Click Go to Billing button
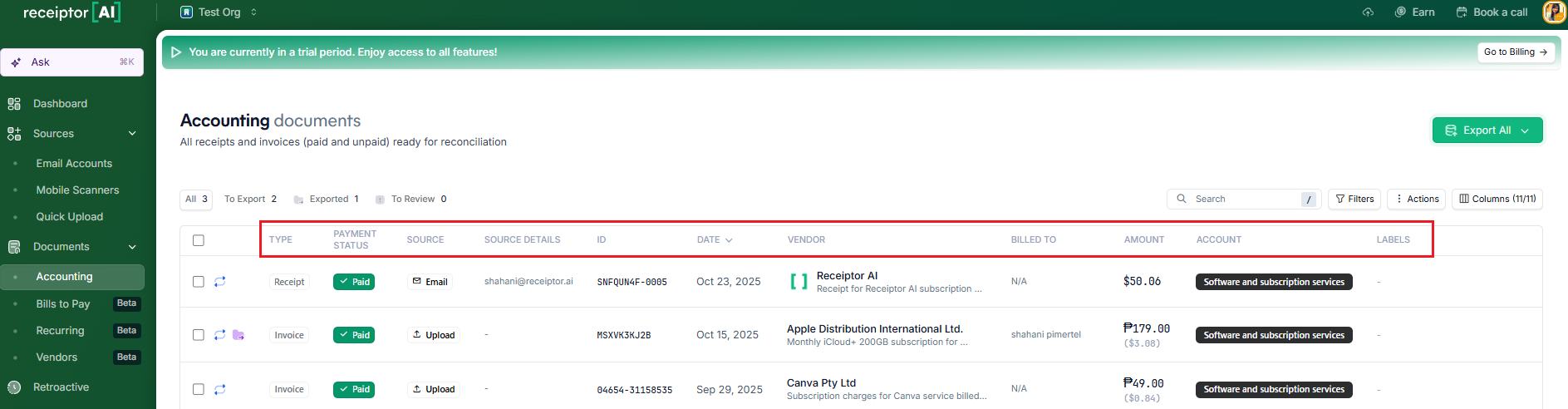Image resolution: width=1568 pixels, height=409 pixels. coord(1516,52)
